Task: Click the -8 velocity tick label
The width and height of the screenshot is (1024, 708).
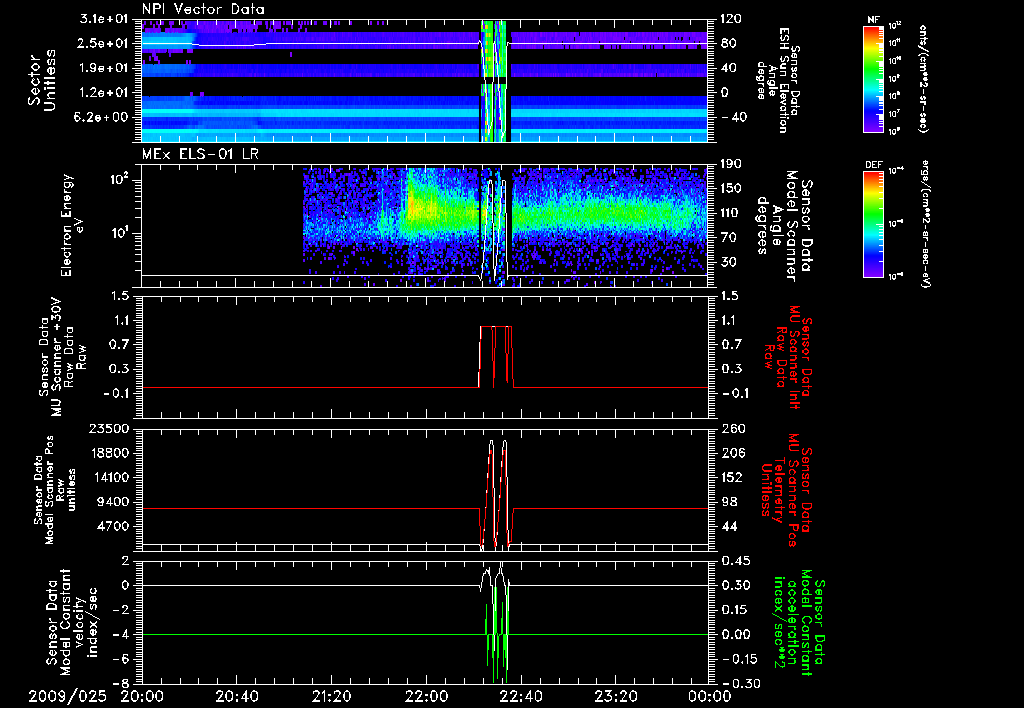Action: pyautogui.click(x=121, y=683)
